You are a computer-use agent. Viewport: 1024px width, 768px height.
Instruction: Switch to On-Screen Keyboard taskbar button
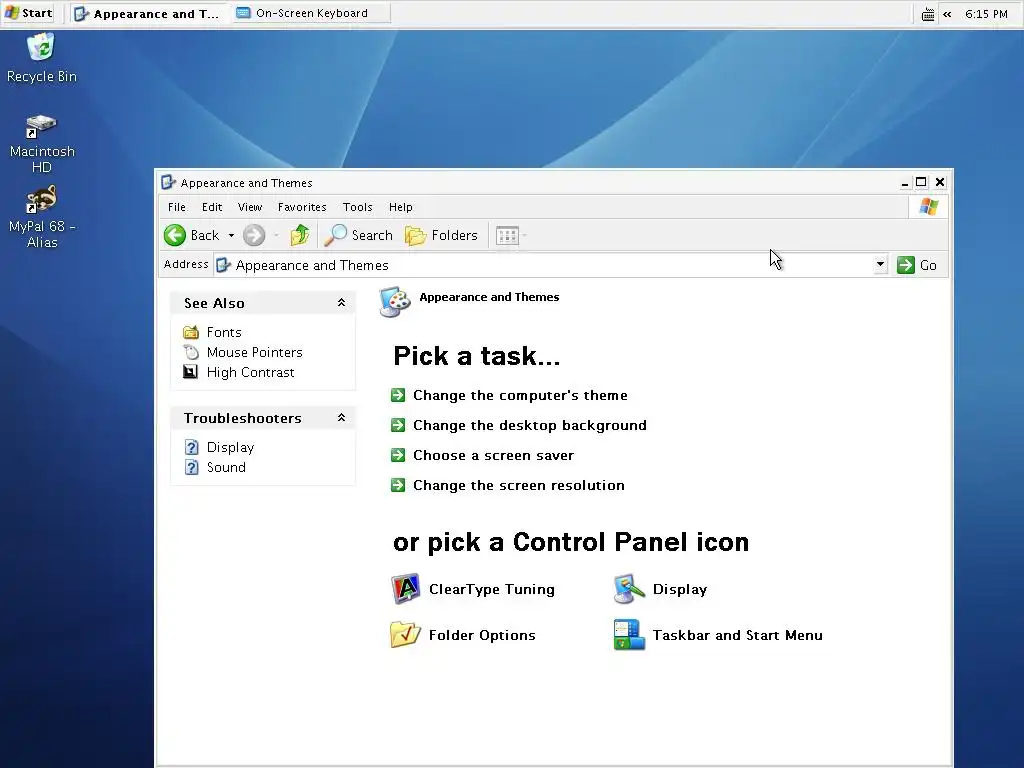click(312, 13)
